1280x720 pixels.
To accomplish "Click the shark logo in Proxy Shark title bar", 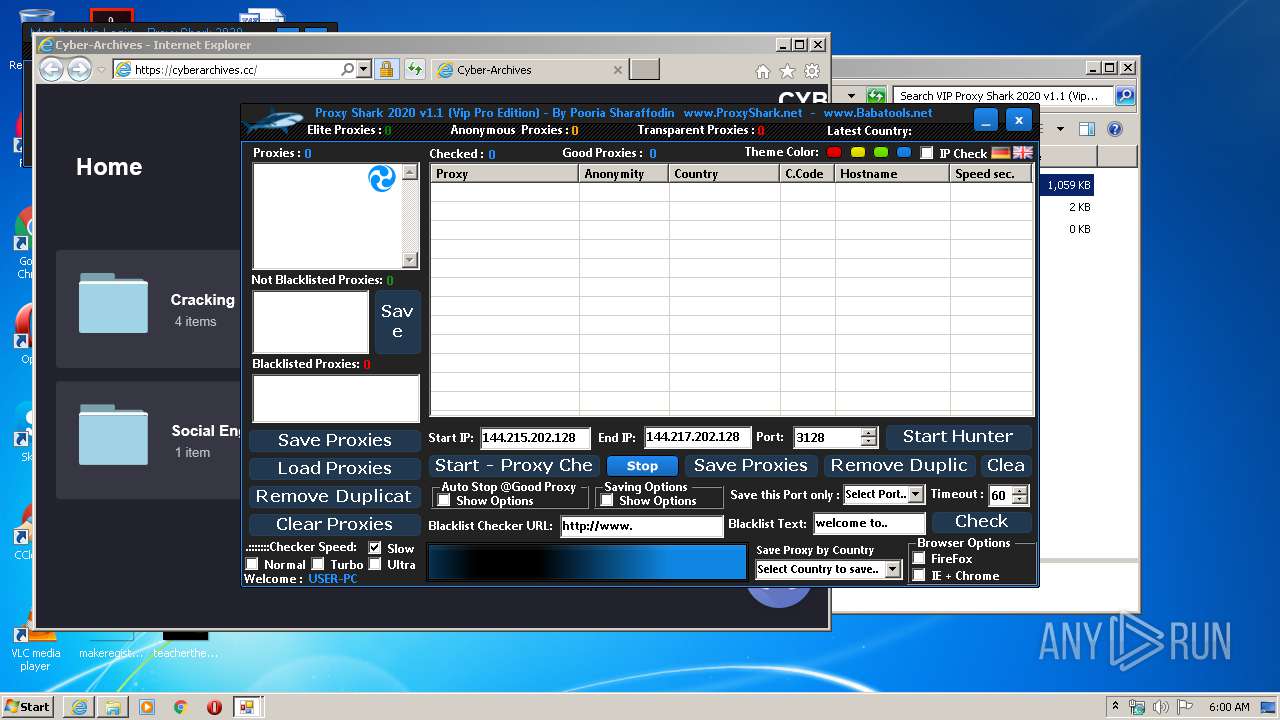I will [x=272, y=121].
